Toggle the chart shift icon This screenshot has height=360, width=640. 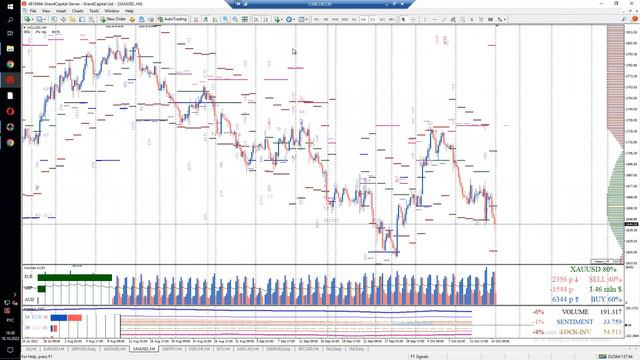pyautogui.click(x=266, y=19)
